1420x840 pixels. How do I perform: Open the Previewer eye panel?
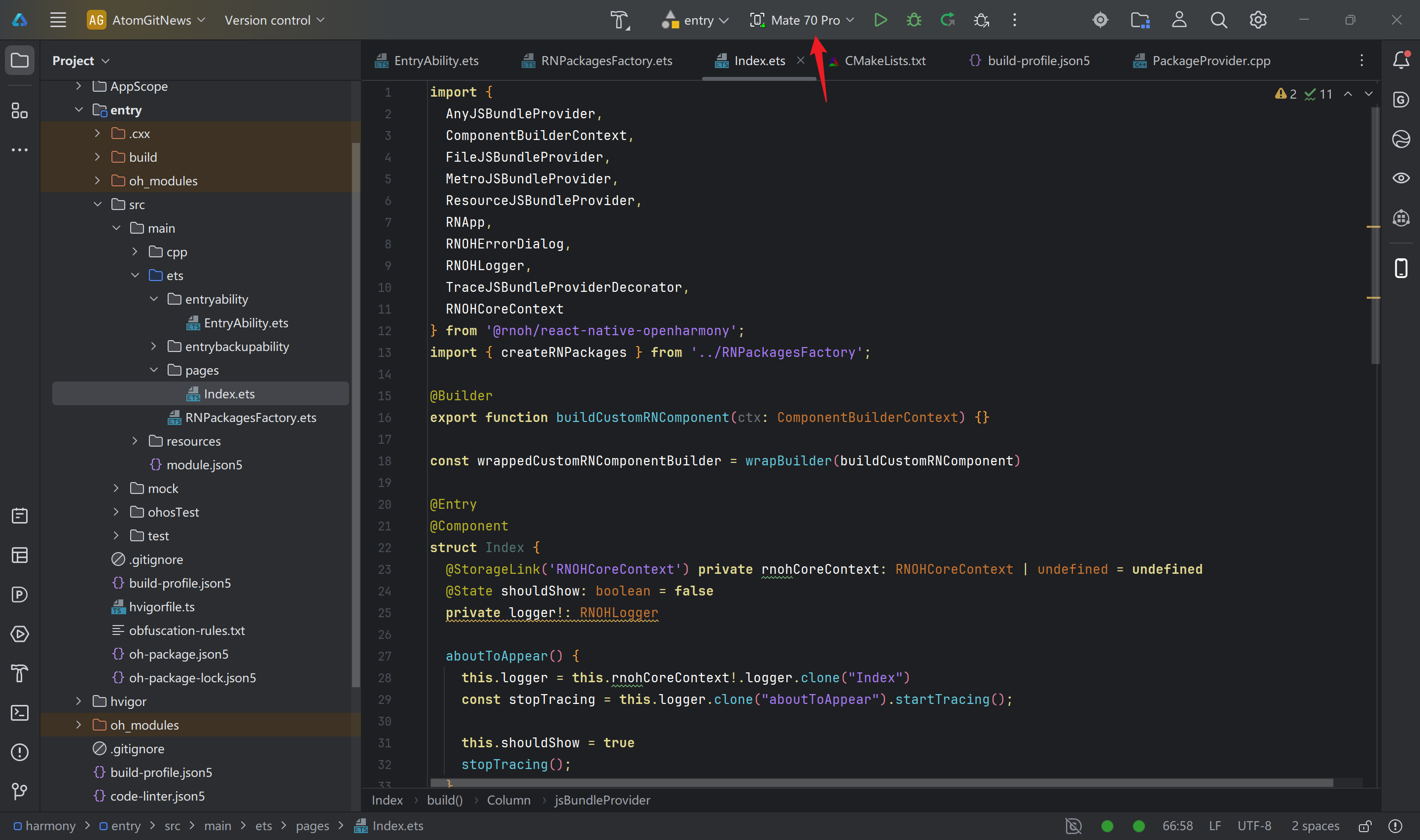pyautogui.click(x=1401, y=178)
